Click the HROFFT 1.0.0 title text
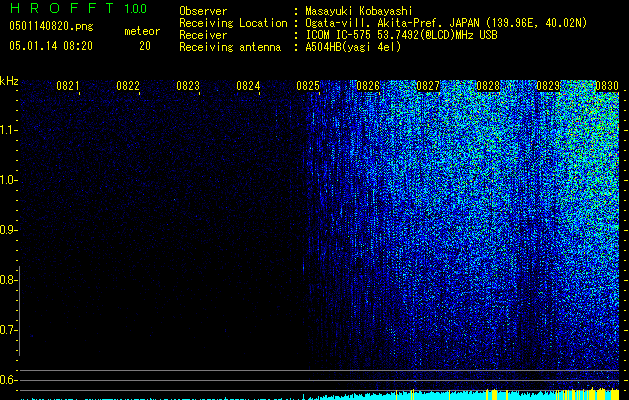 (x=78, y=8)
